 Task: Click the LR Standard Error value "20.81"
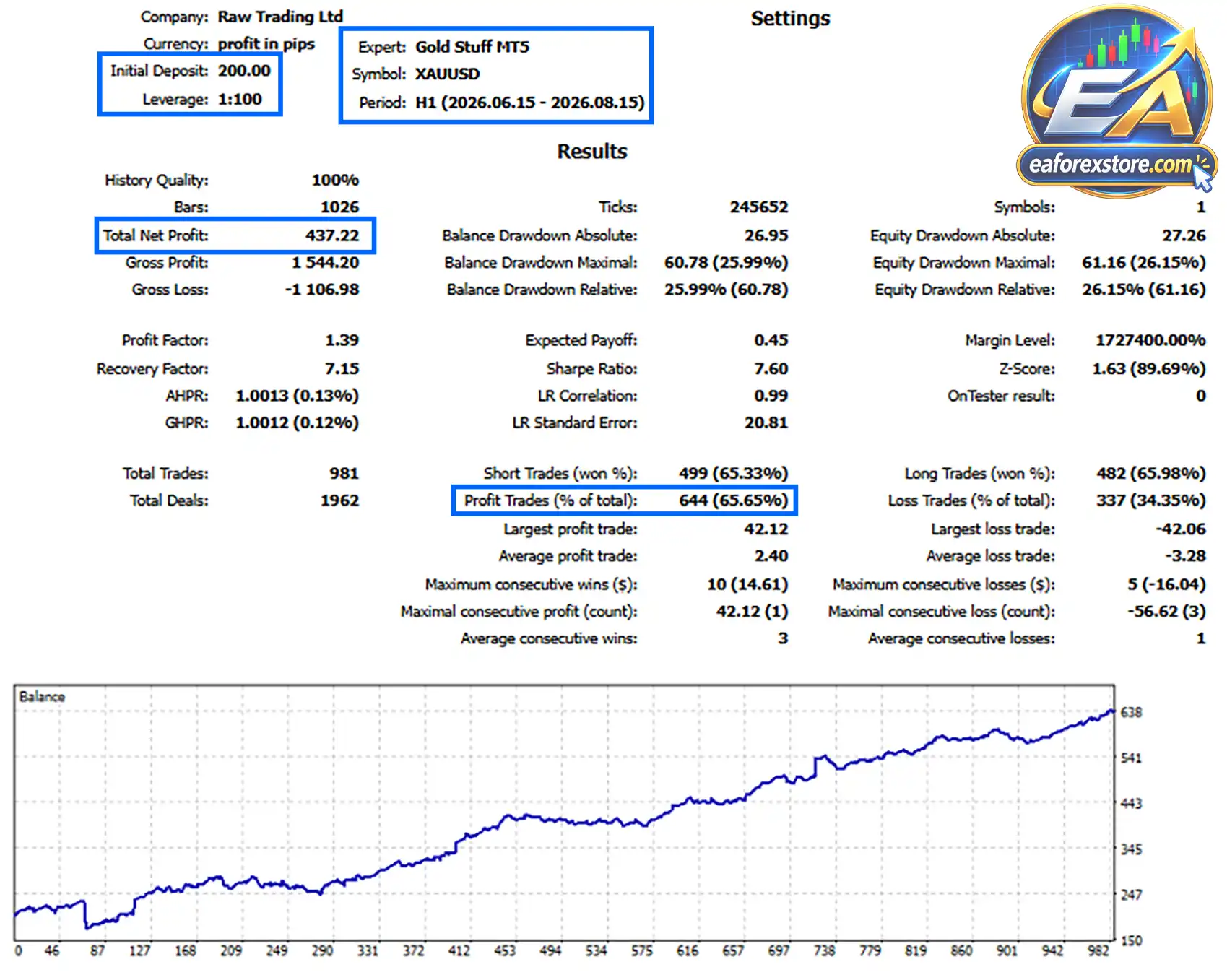point(766,422)
